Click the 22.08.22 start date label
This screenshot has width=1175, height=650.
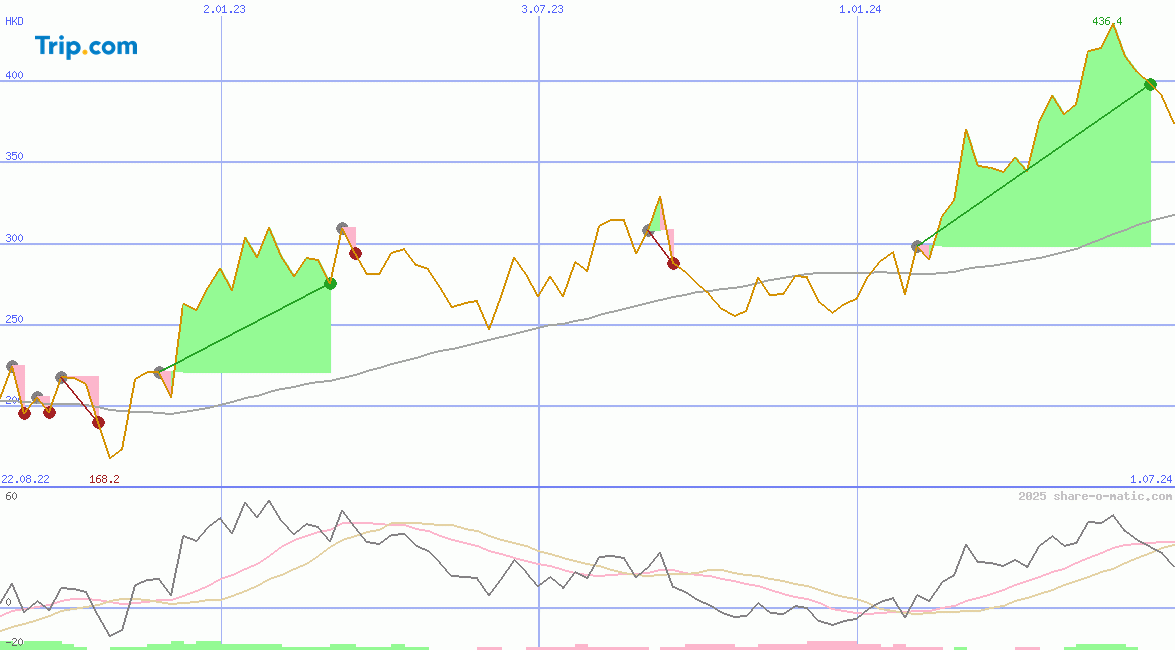(25, 479)
